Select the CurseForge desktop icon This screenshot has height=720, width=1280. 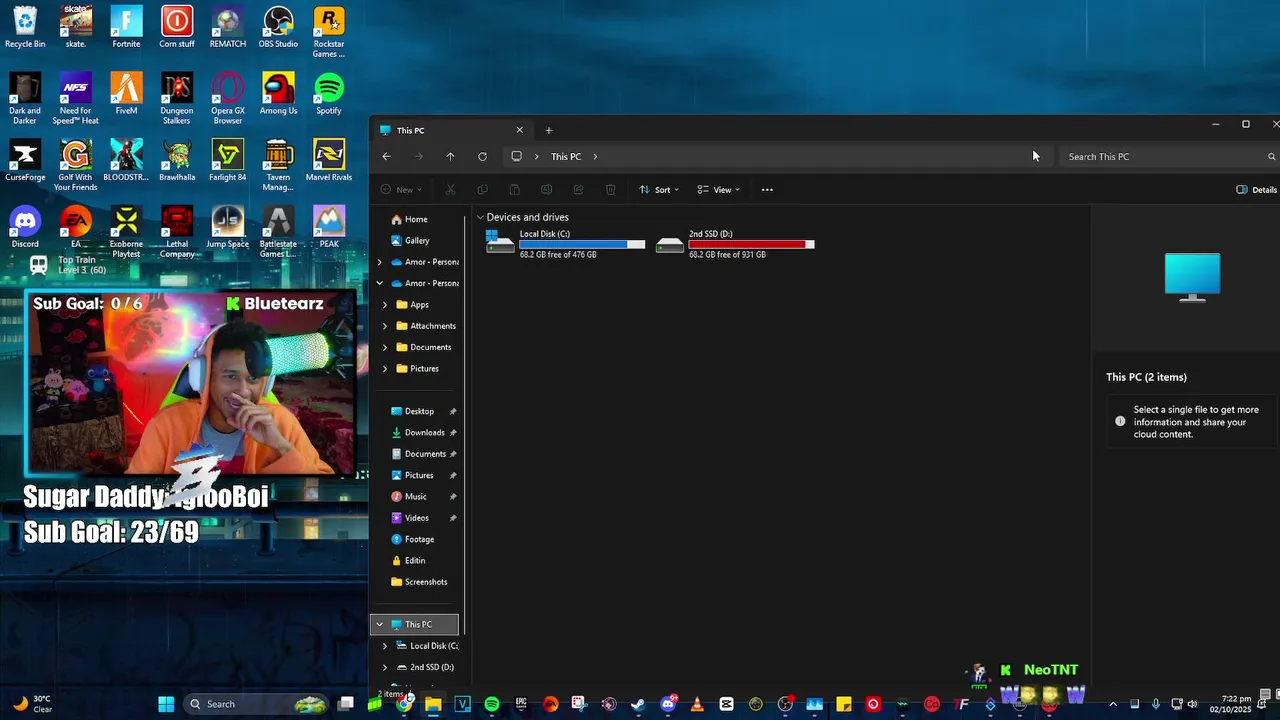[x=25, y=161]
